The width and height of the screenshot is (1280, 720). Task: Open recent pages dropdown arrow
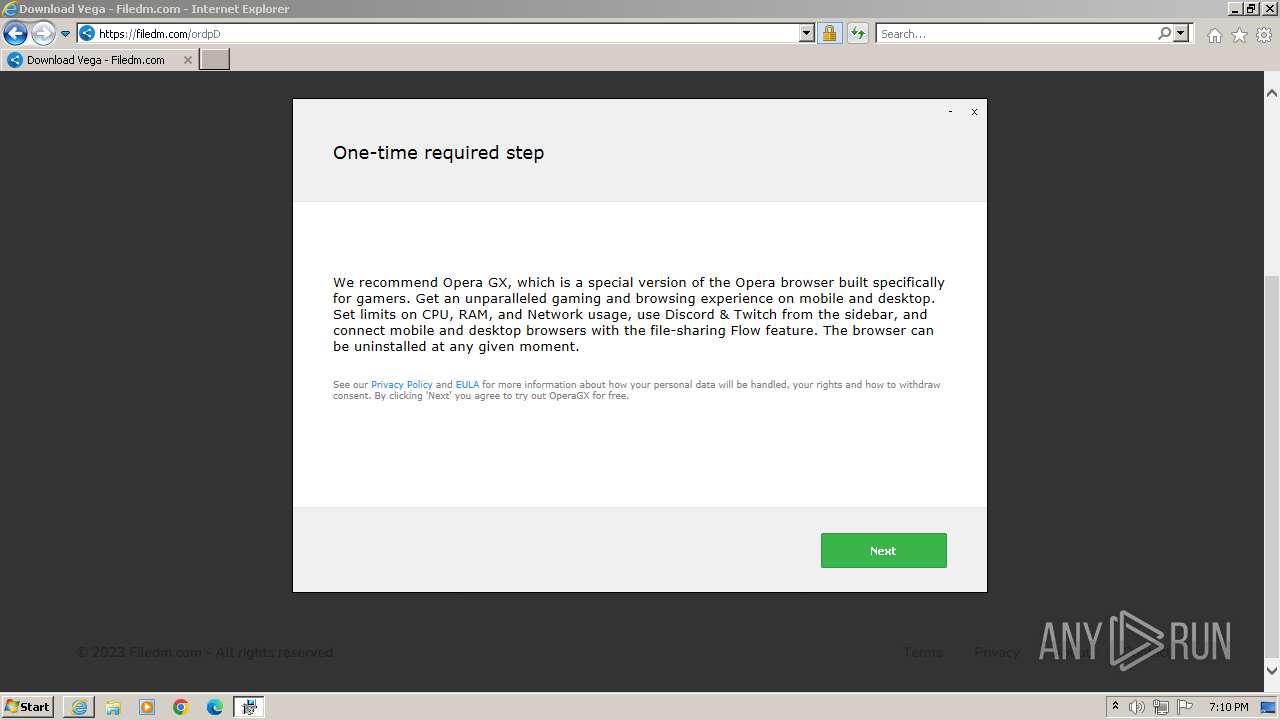pyautogui.click(x=65, y=34)
